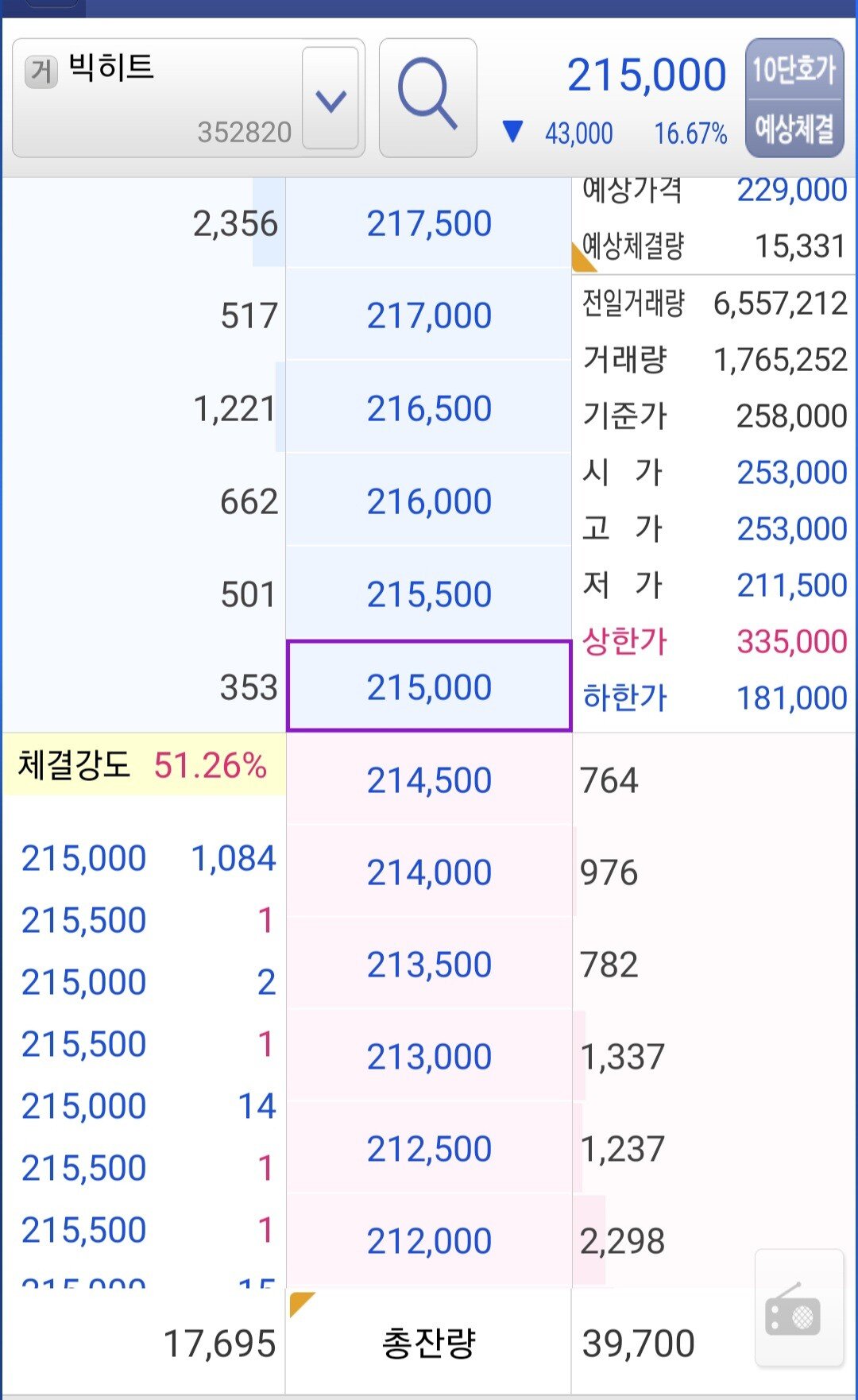The height and width of the screenshot is (1400, 858).
Task: Tap the 213,000 bid price row
Action: click(x=429, y=1056)
